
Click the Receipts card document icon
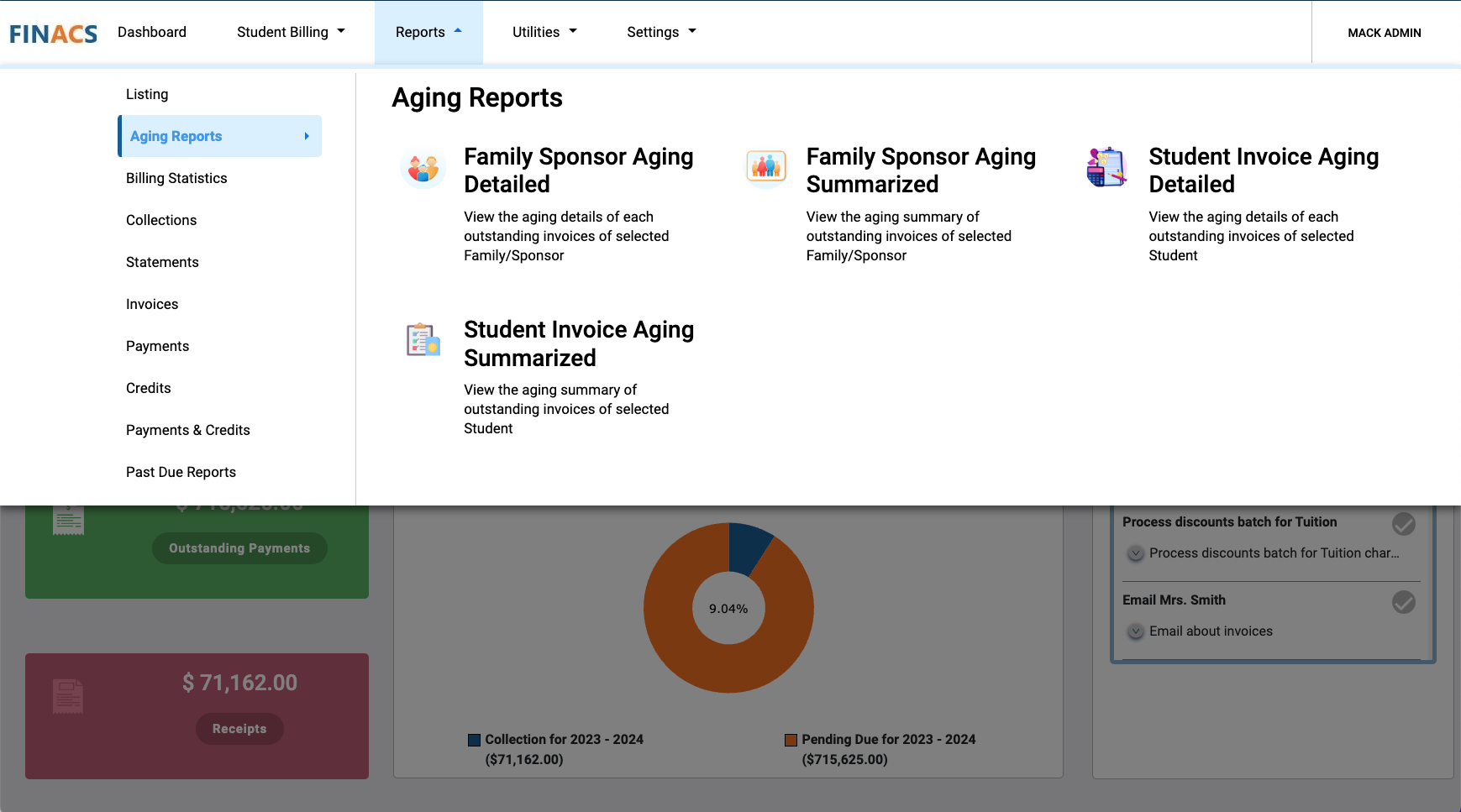68,696
